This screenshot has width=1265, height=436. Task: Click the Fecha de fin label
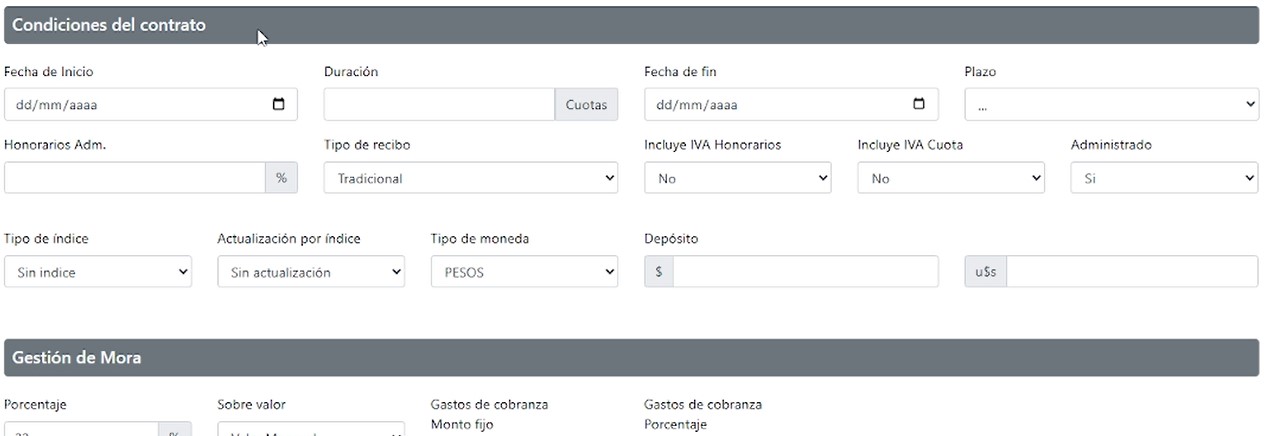680,72
